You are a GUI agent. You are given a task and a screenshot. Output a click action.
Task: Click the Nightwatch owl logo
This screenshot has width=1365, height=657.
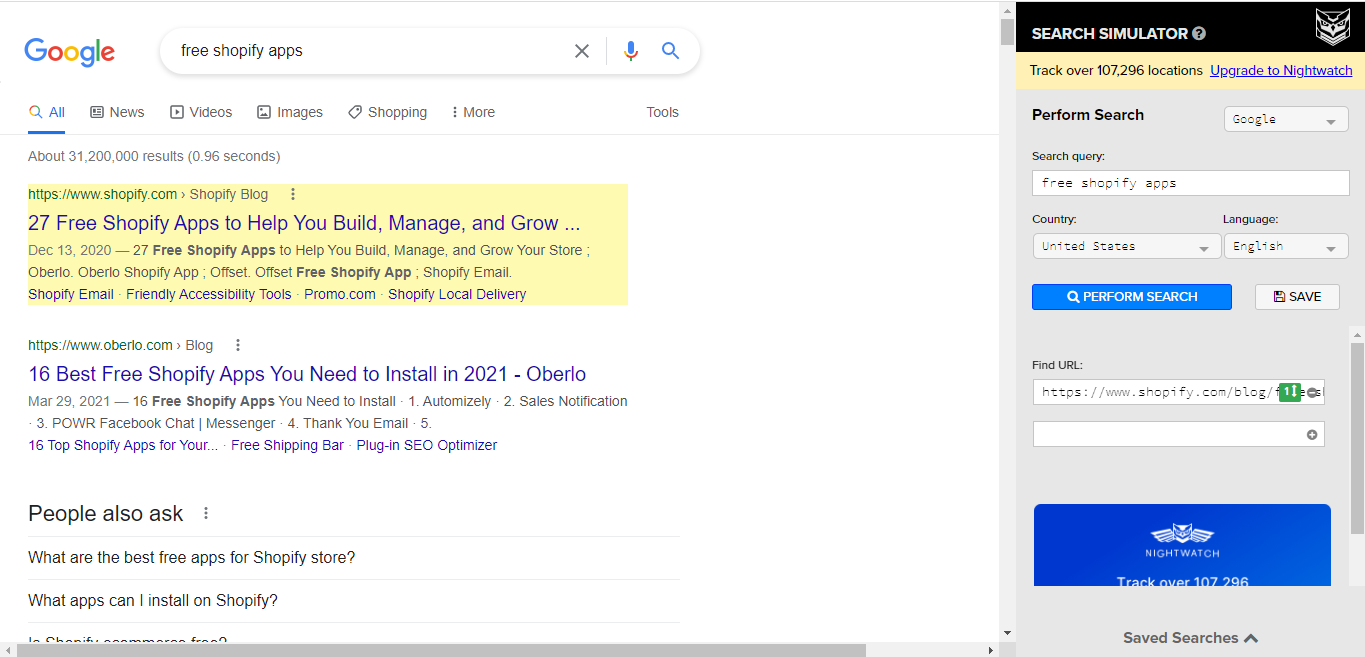[x=1332, y=27]
